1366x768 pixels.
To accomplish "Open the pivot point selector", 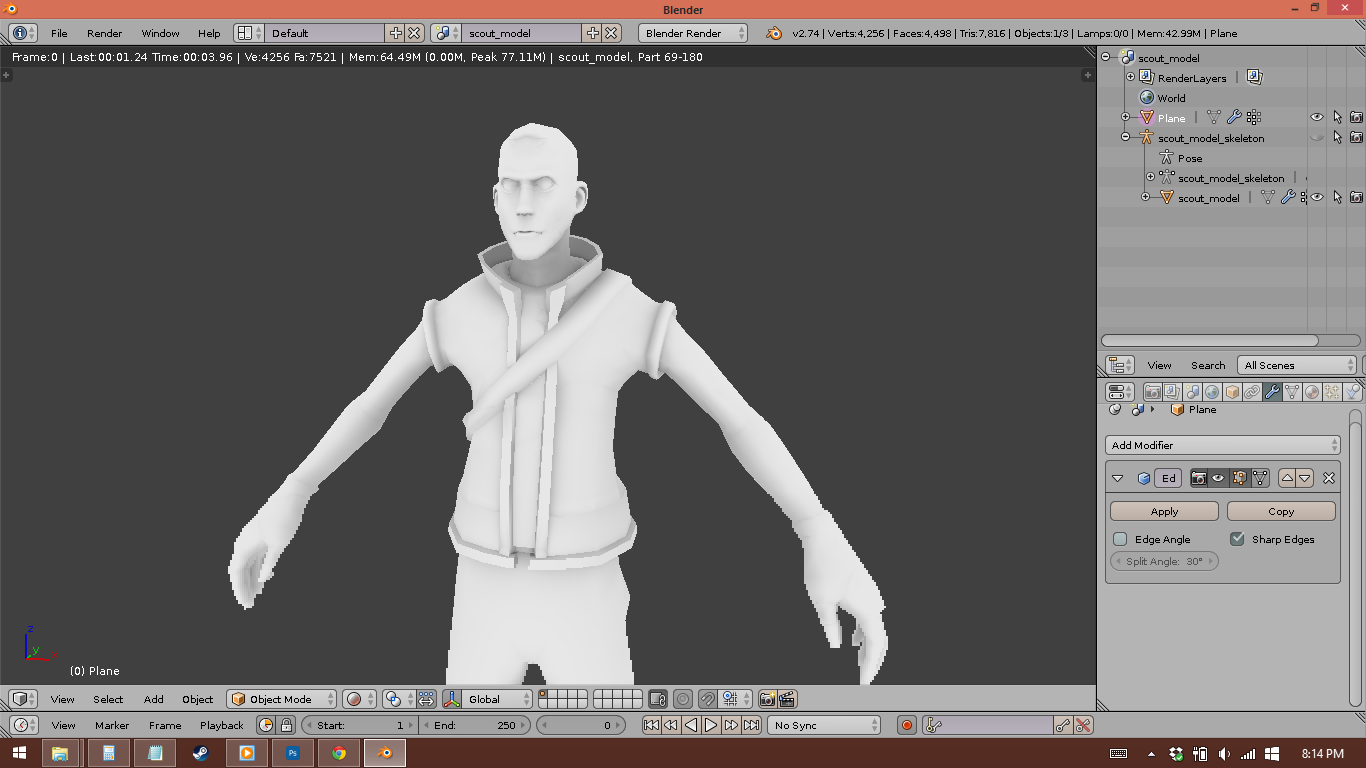I will coord(399,699).
